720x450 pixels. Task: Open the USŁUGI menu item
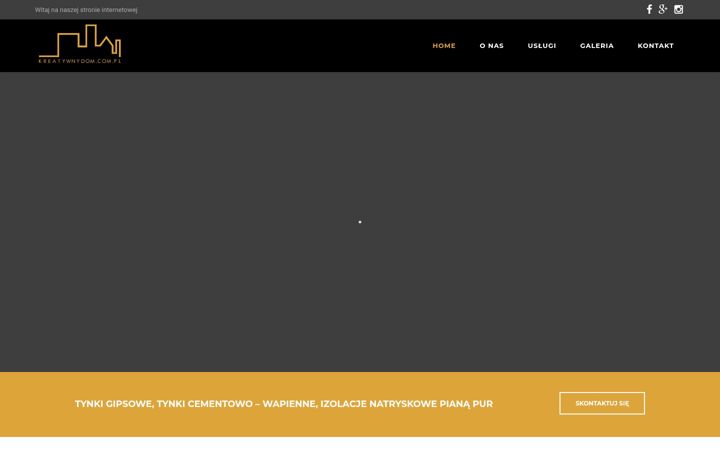point(542,45)
